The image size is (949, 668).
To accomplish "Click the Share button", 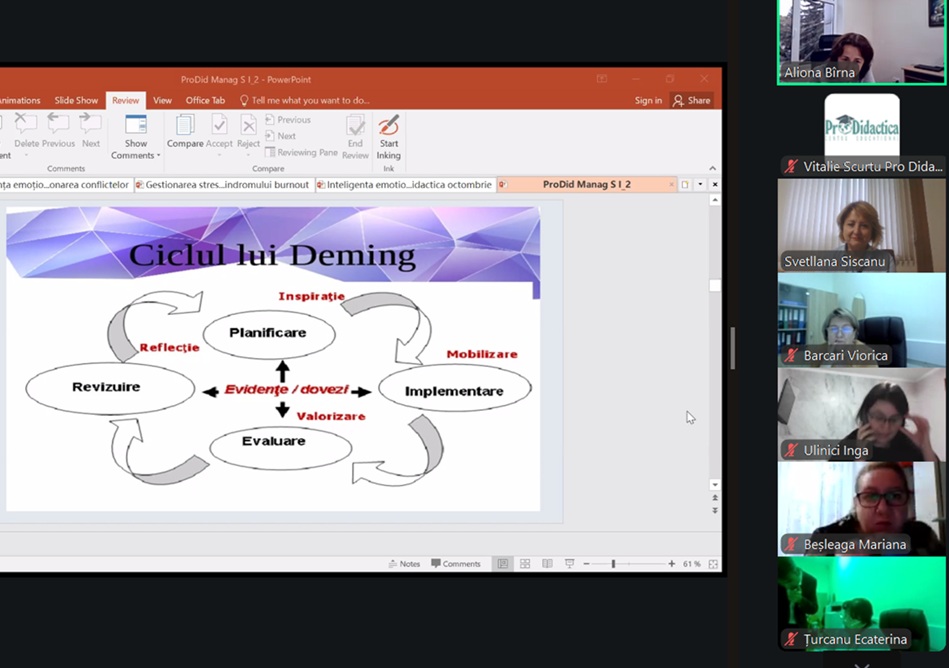I will 691,100.
